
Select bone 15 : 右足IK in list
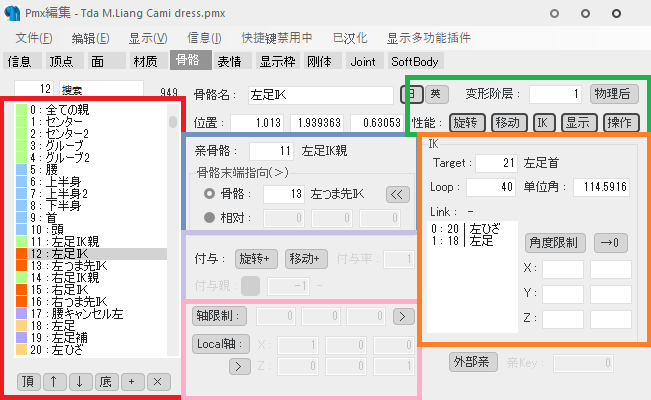click(91, 290)
